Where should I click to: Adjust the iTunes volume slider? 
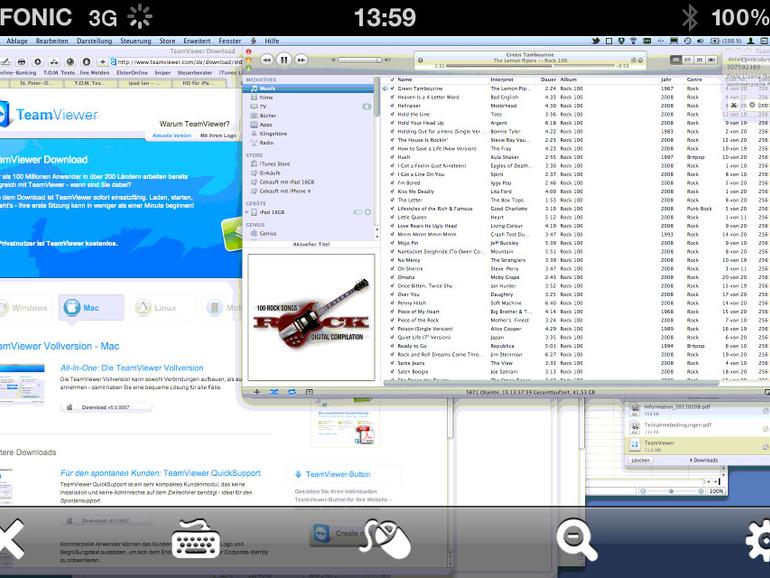click(360, 60)
